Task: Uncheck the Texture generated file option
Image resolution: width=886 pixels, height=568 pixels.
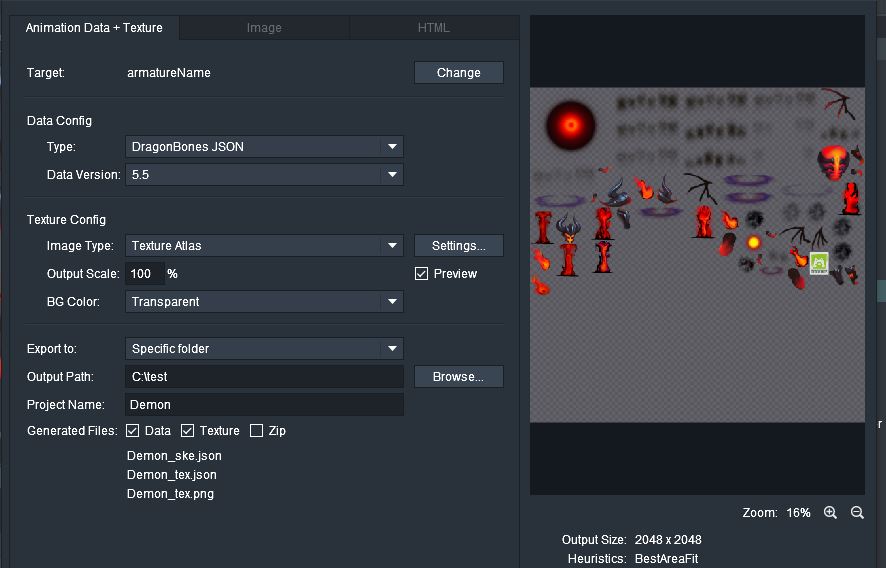Action: coord(187,431)
